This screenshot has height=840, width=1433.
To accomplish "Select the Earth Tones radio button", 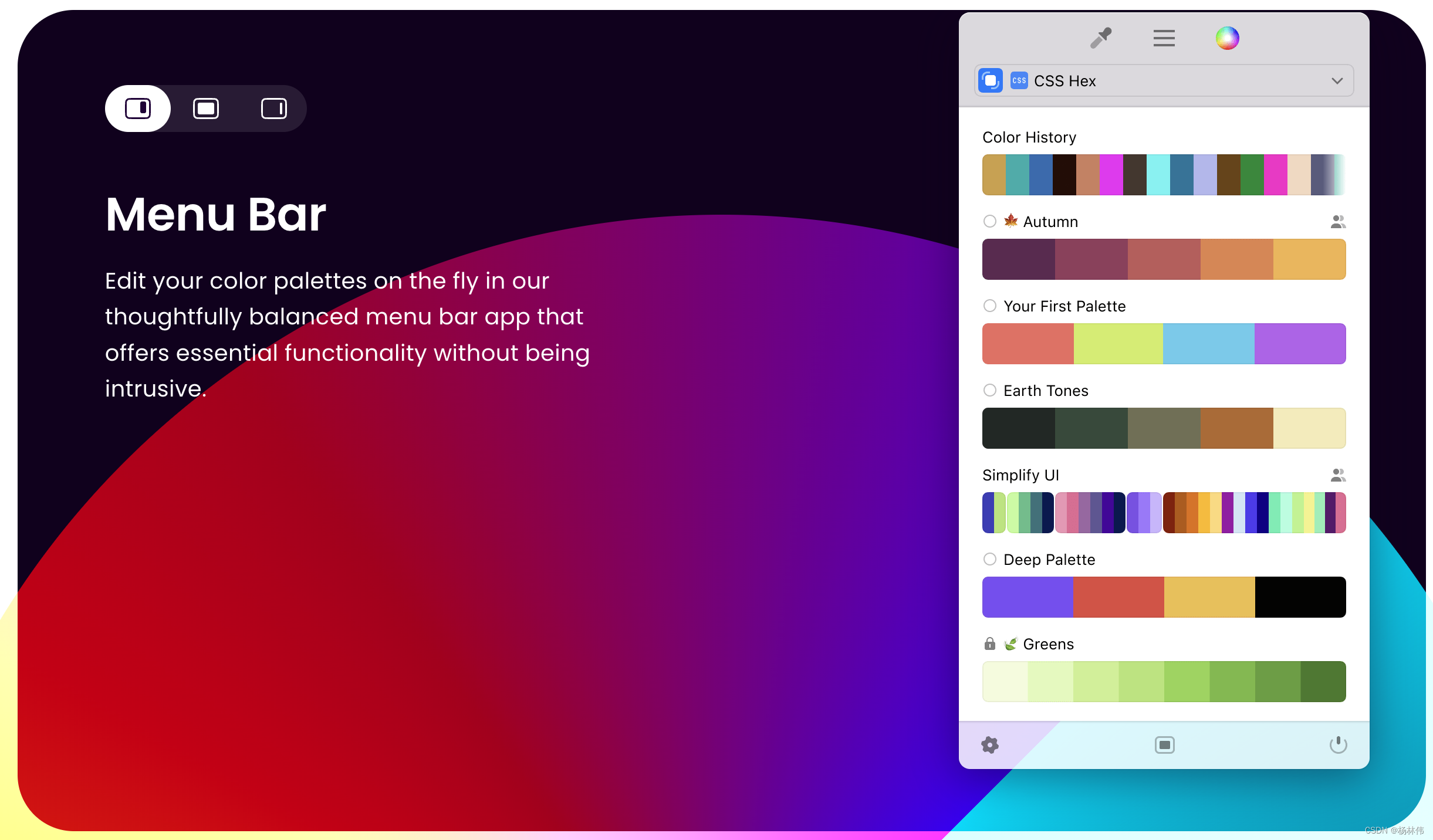I will pyautogui.click(x=990, y=390).
